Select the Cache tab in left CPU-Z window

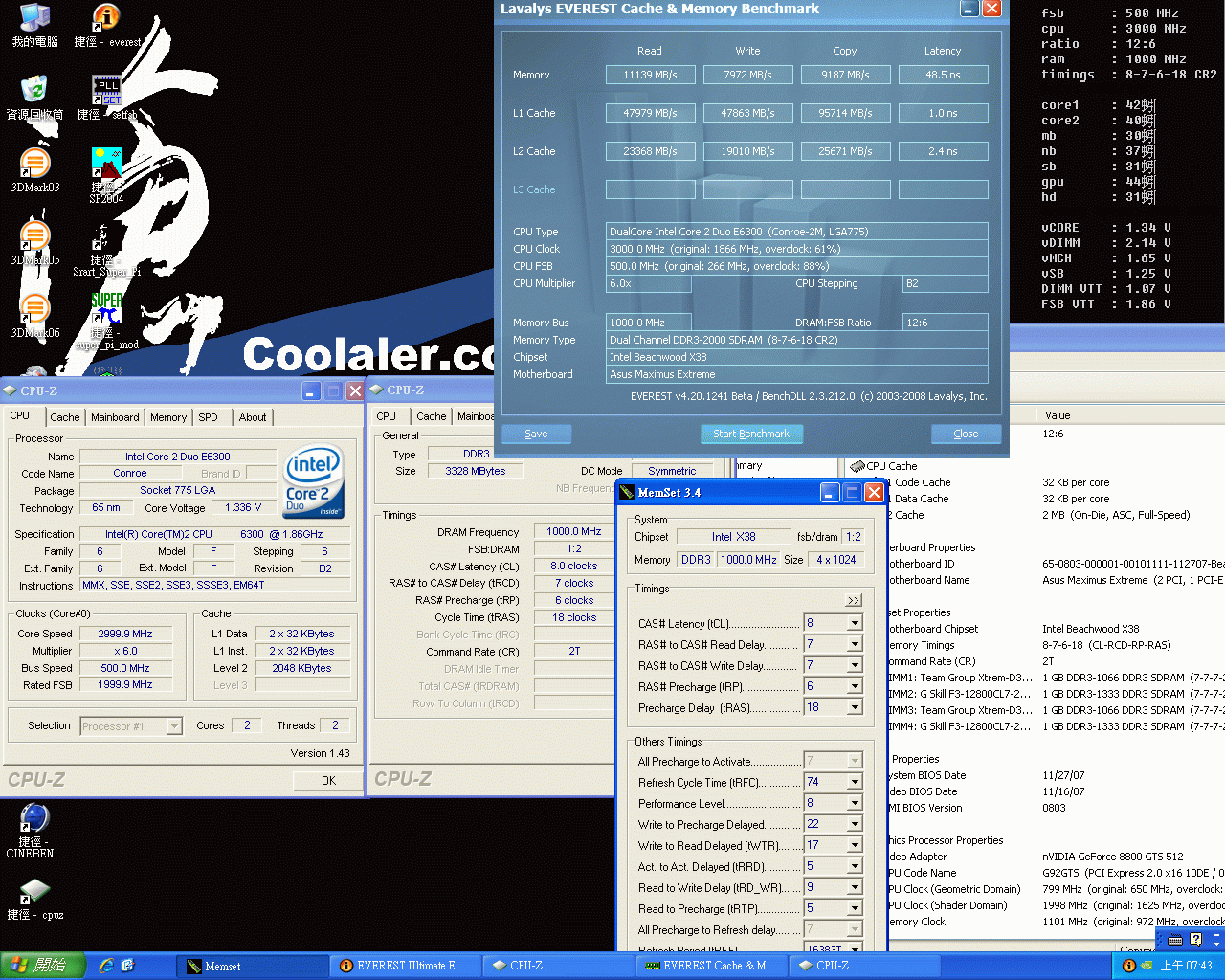coord(65,417)
